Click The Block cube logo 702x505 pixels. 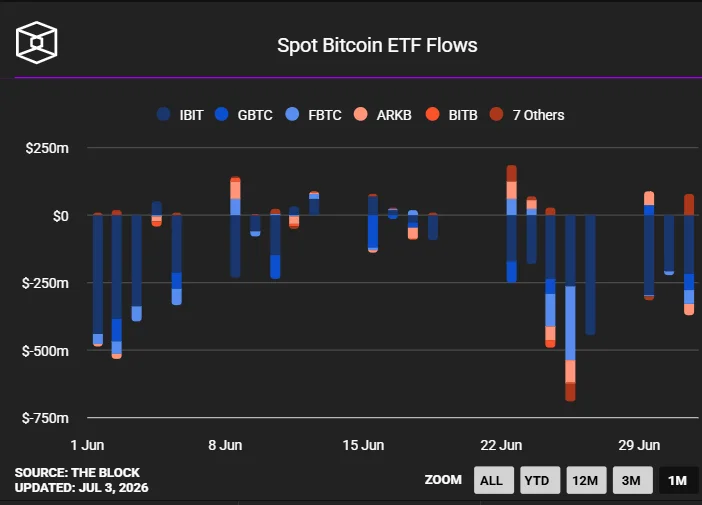pos(36,43)
